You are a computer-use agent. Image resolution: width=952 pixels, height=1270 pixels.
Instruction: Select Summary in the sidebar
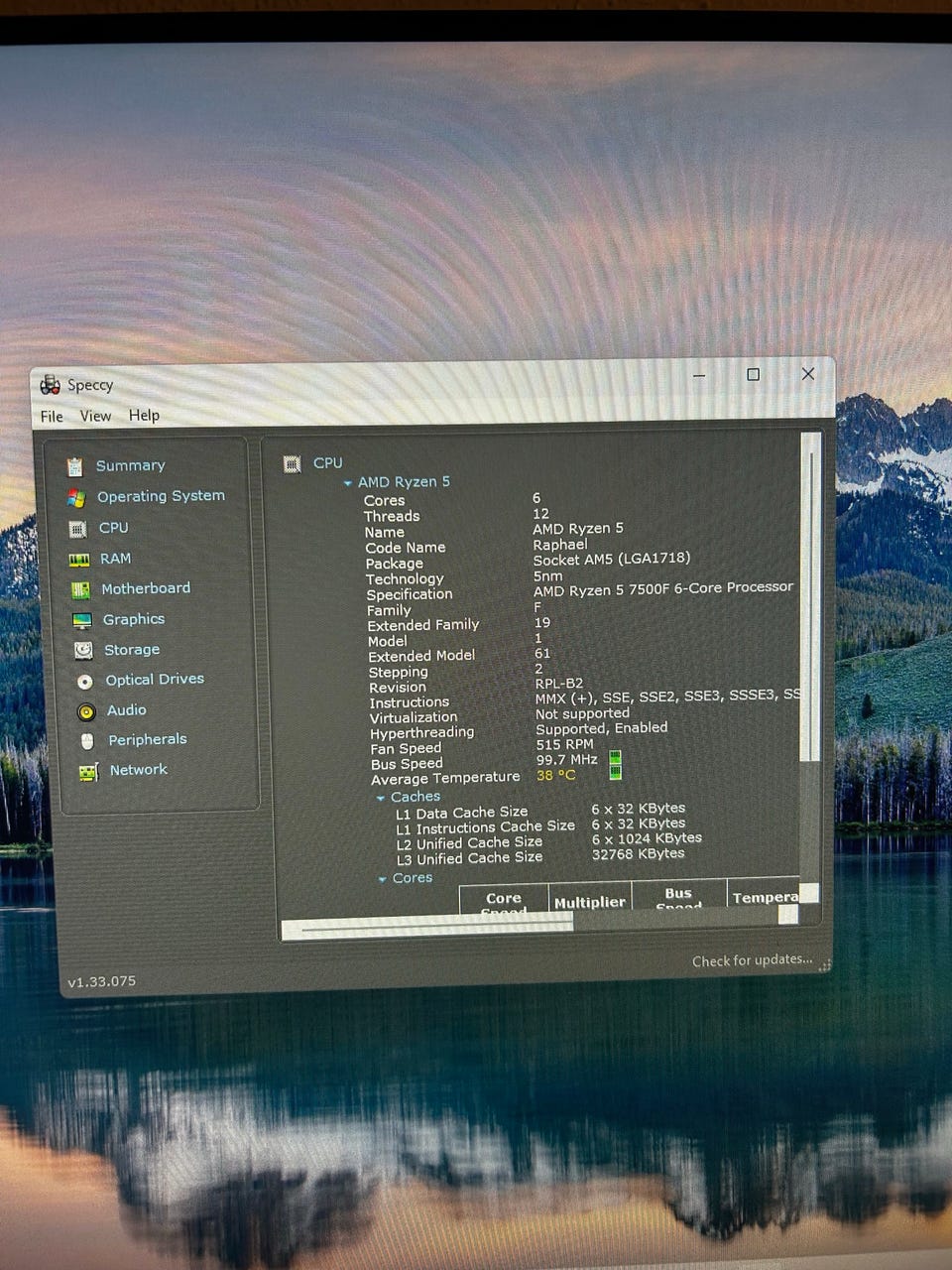(130, 465)
